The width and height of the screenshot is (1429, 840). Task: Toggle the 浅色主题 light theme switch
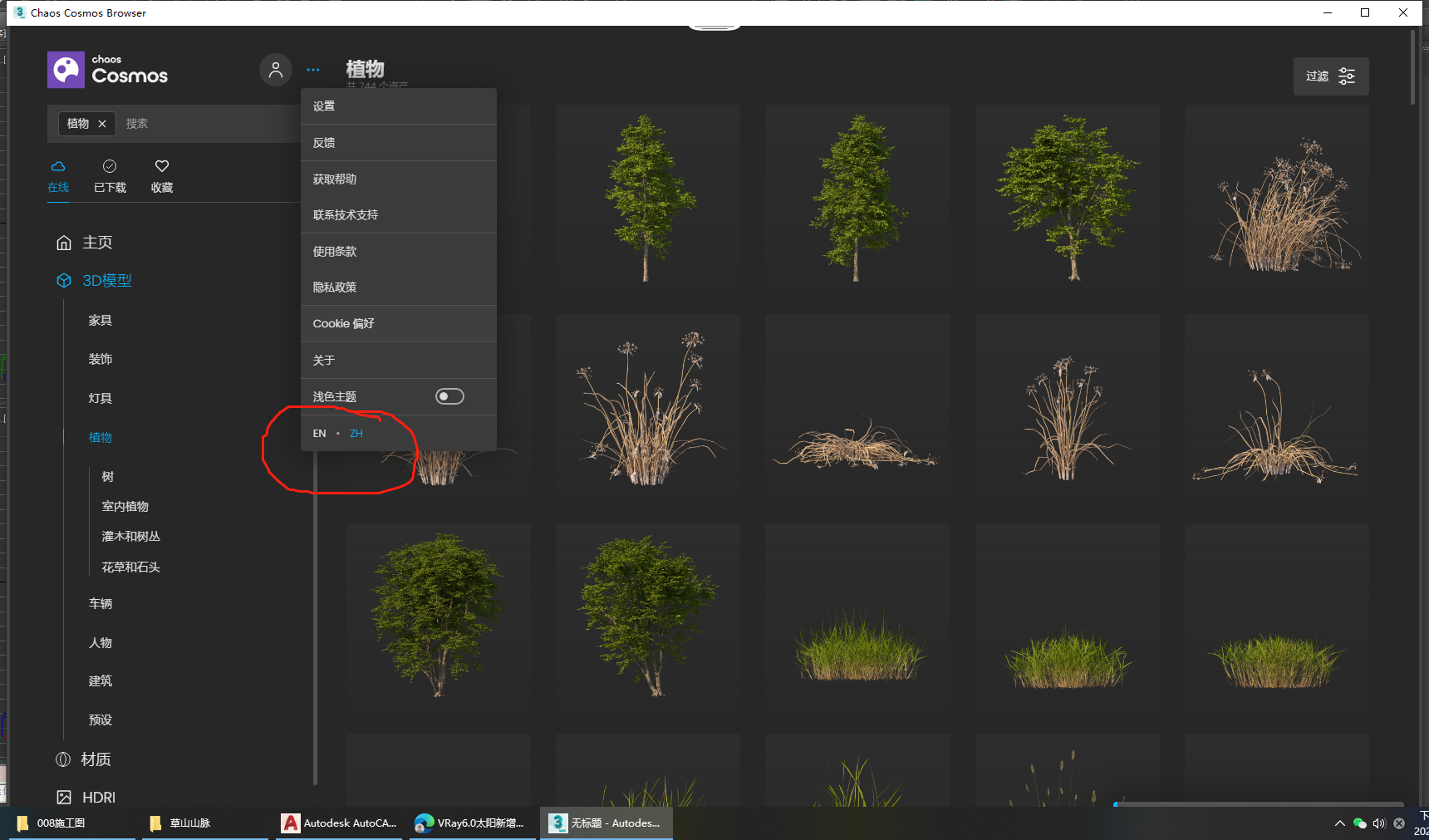click(x=449, y=397)
